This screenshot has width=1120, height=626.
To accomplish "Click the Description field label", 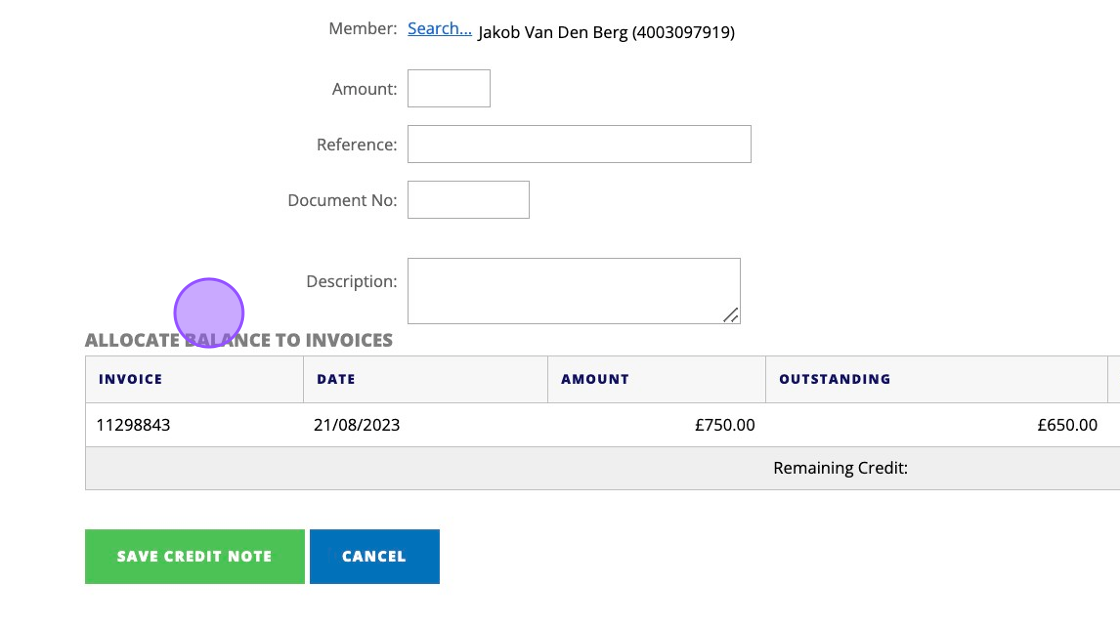I will (x=351, y=281).
